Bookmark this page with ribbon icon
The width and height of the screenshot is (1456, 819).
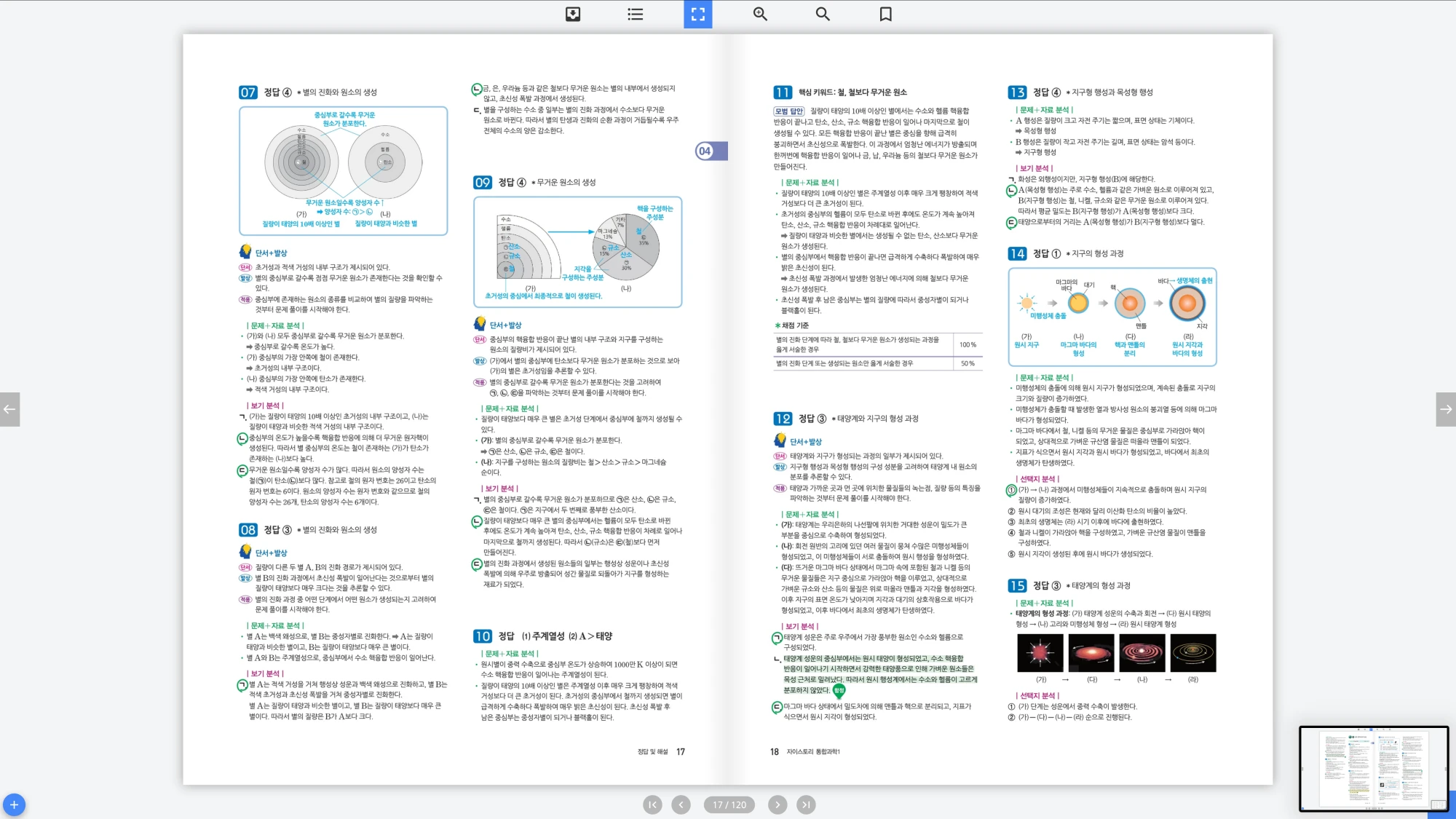coord(885,14)
